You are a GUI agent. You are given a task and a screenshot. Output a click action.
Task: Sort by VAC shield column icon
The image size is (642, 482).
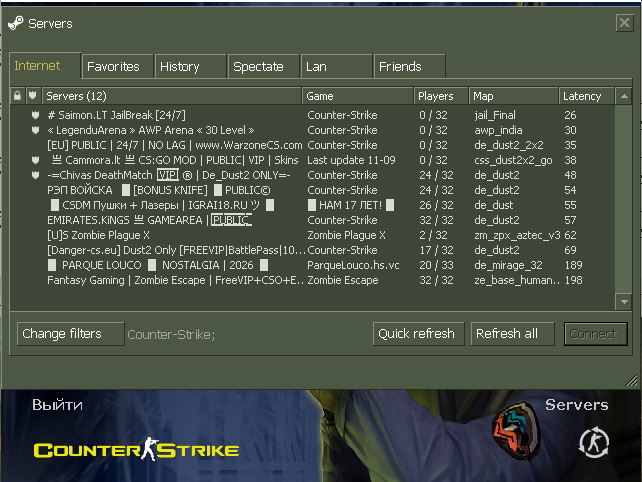(x=33, y=96)
